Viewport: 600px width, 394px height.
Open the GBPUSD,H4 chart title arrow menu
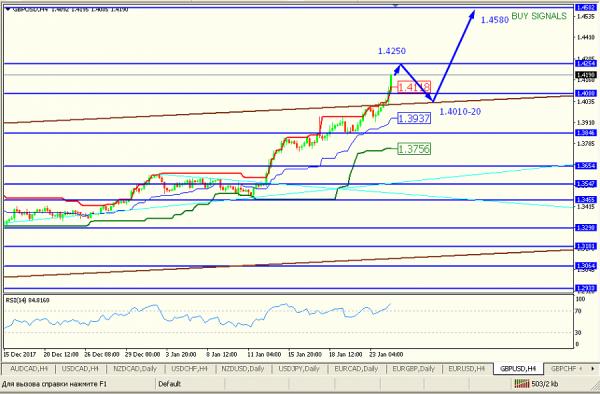coord(8,9)
